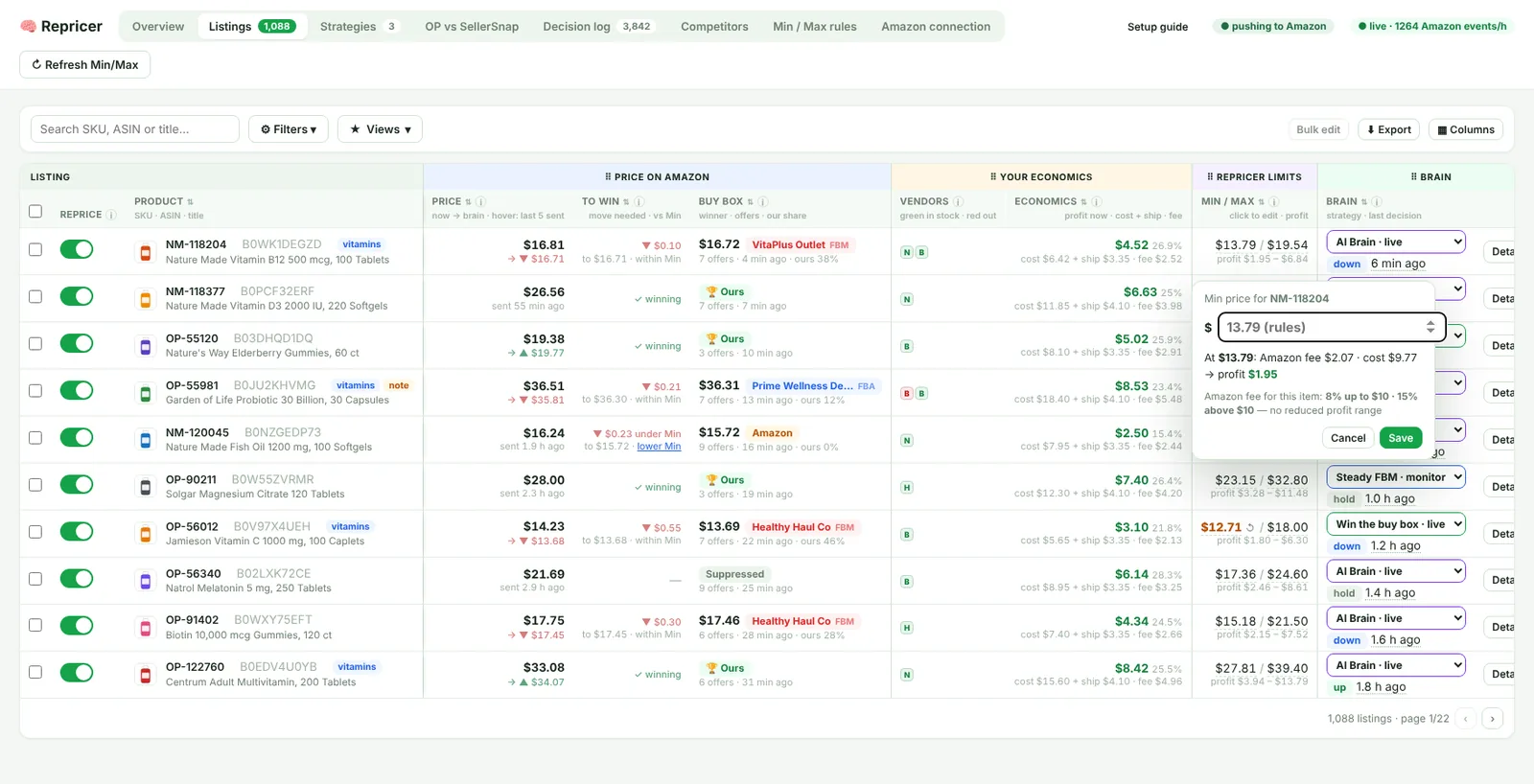
Task: Click the BRAIN column sort arrows
Action: tap(1363, 202)
